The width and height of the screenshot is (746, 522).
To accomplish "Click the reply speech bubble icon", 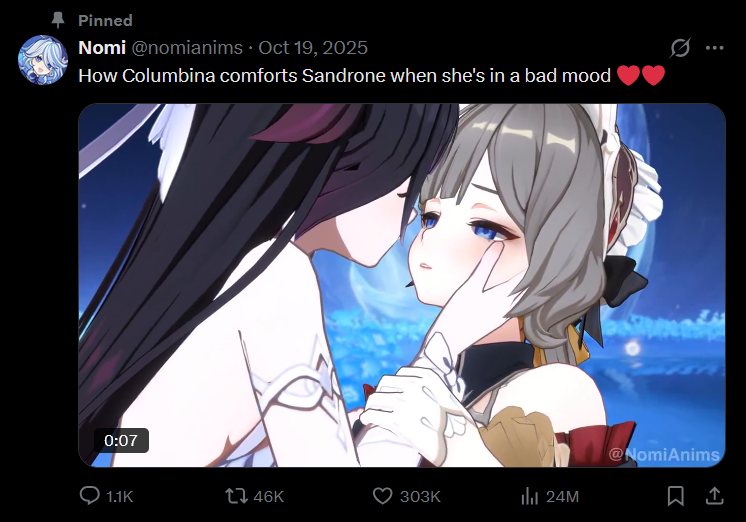I will pos(89,496).
